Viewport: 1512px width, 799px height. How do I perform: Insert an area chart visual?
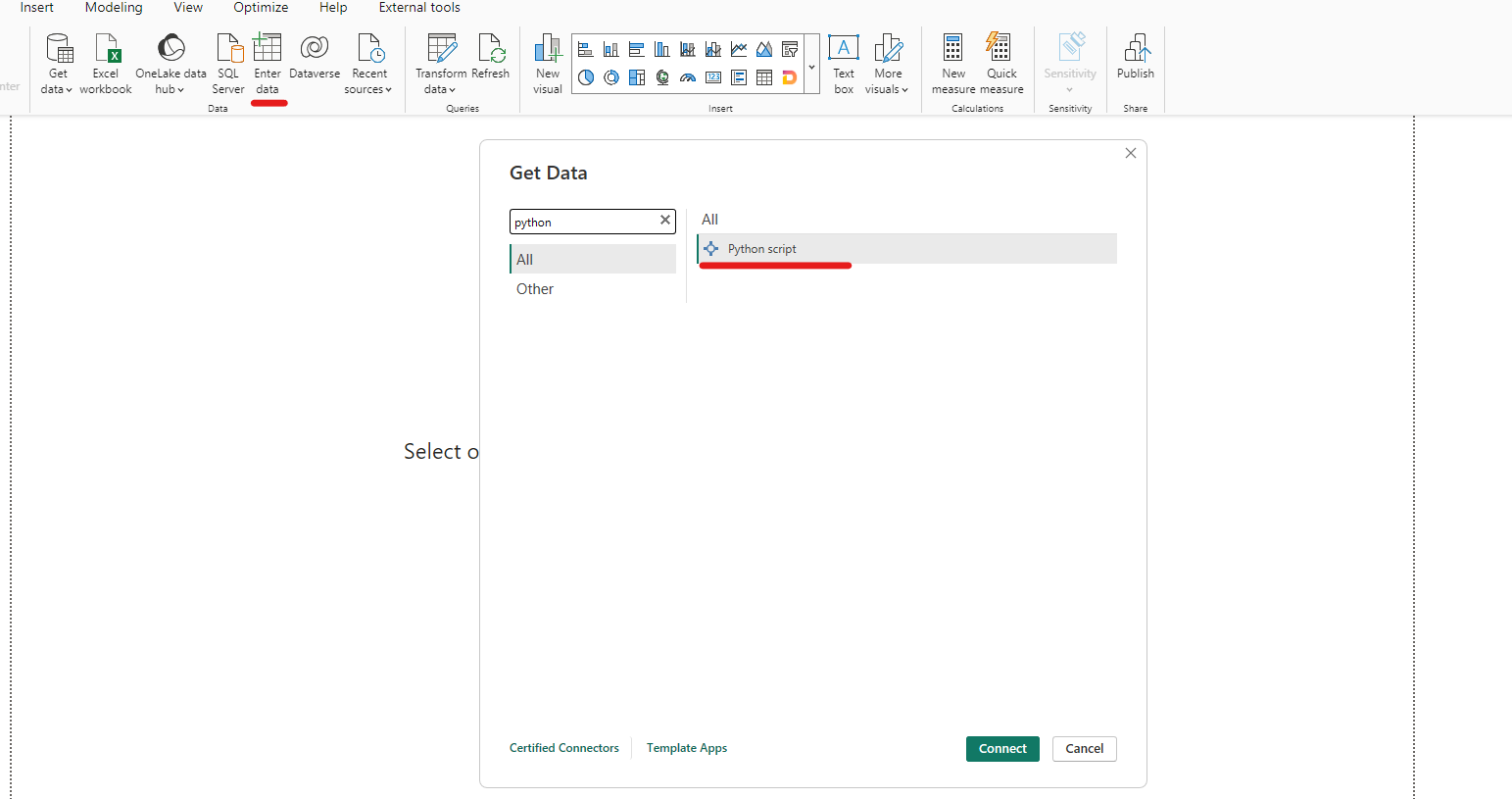pos(764,49)
